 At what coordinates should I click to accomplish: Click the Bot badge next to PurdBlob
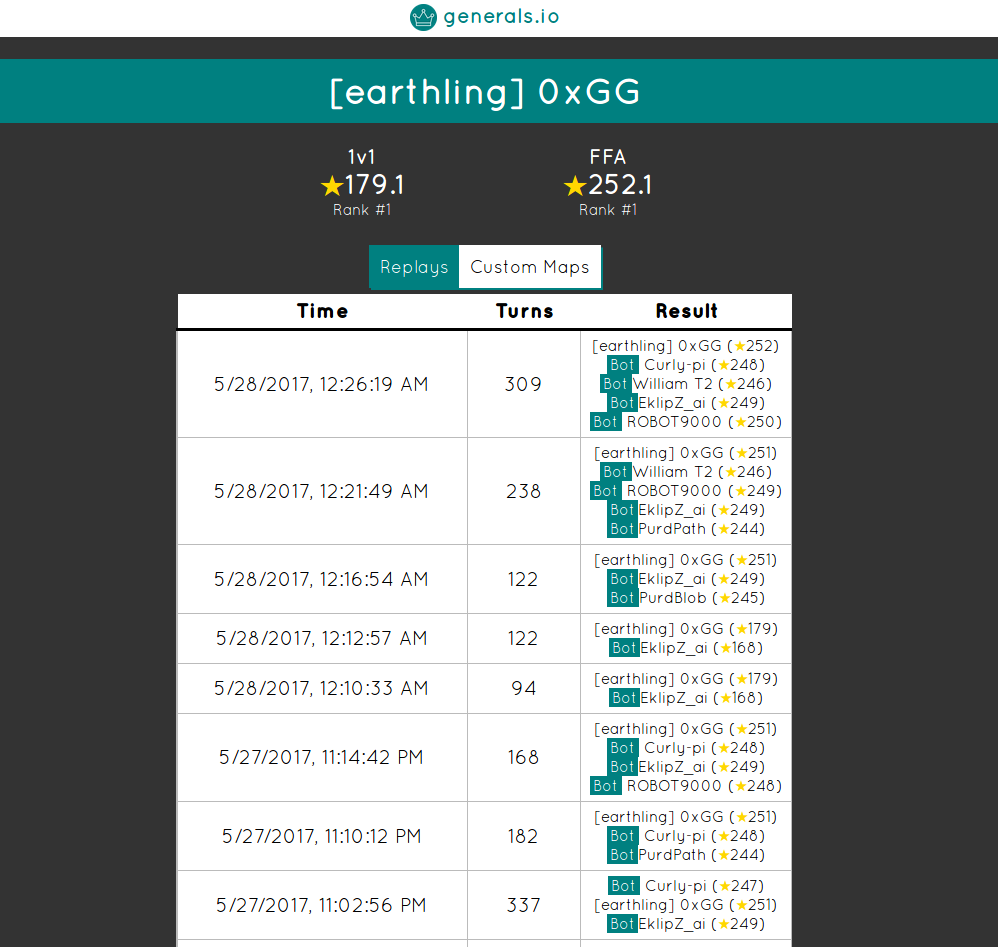coord(622,598)
